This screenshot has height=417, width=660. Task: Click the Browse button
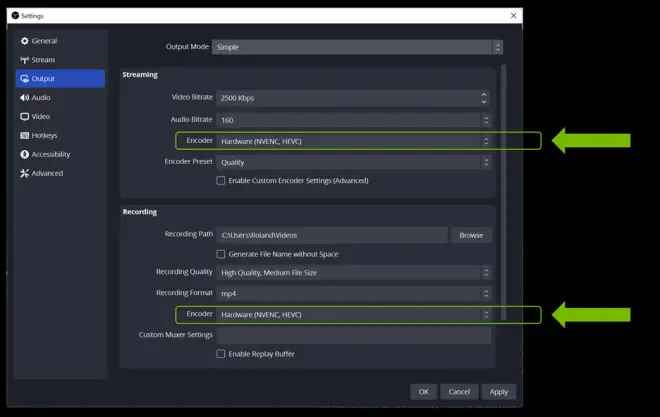tap(471, 235)
